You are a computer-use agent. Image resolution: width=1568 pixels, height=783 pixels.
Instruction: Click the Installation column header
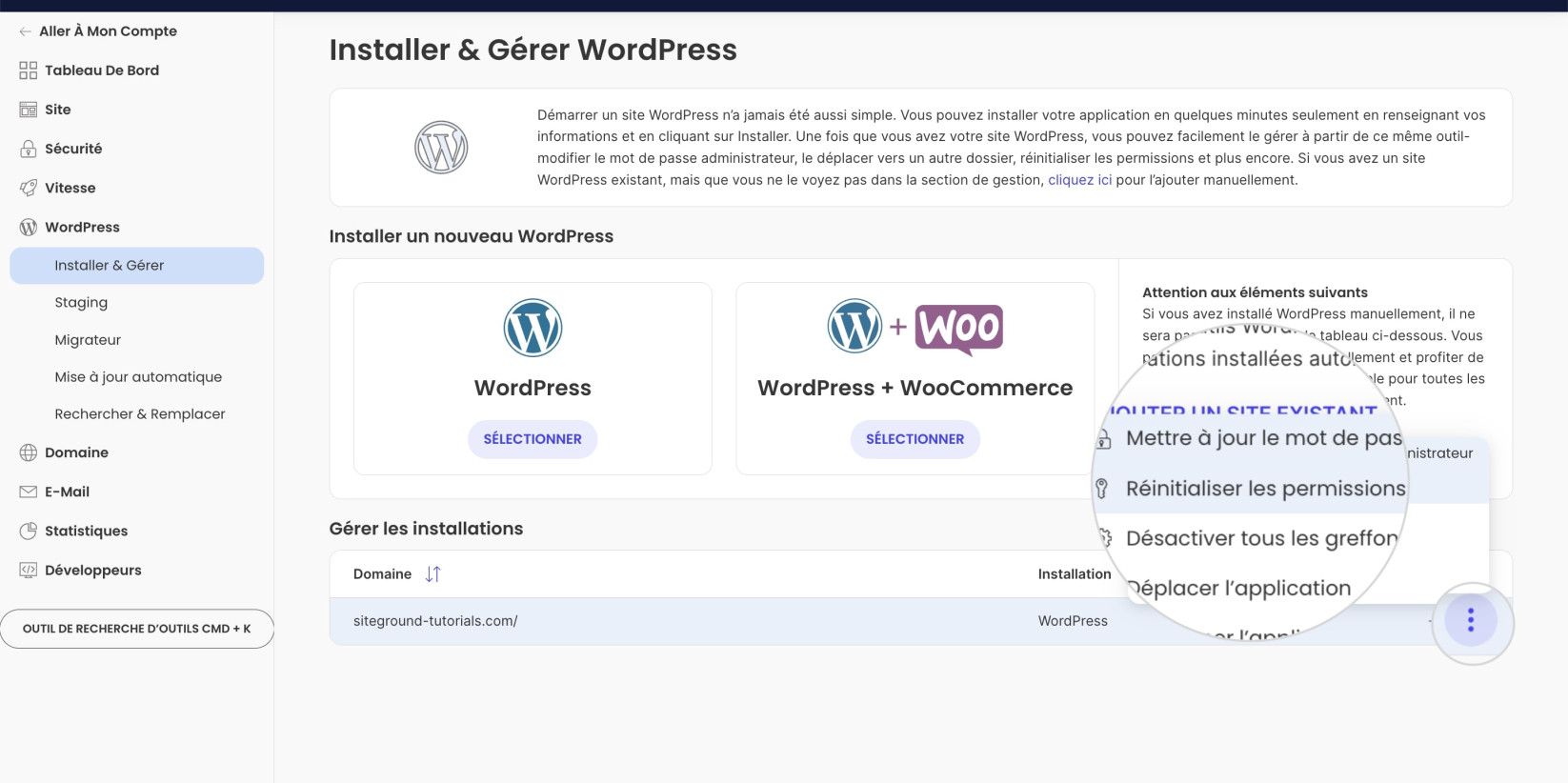1075,573
